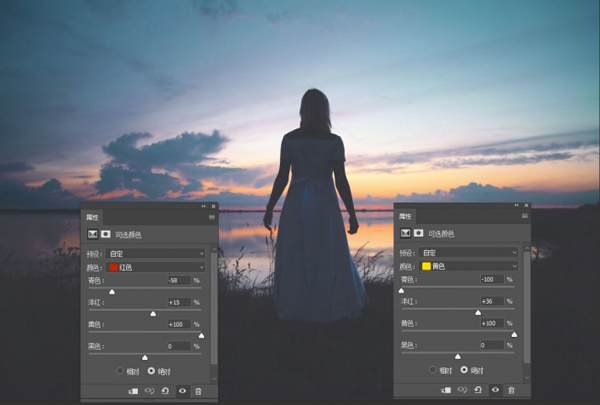Click the 洋红 slider handle in red panel
The width and height of the screenshot is (600, 405).
(153, 314)
